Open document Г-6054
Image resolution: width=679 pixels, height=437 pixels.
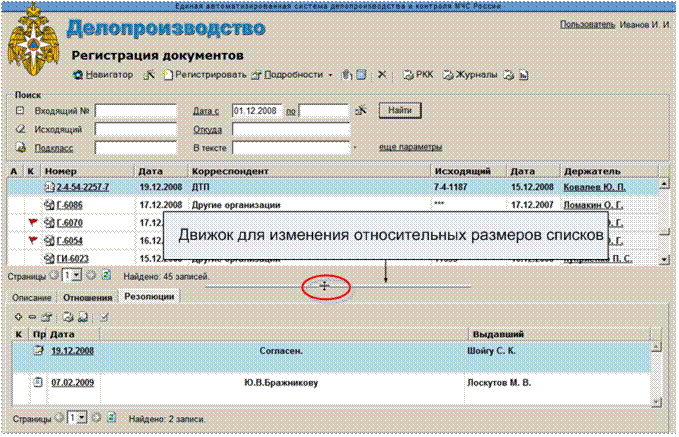[69, 241]
